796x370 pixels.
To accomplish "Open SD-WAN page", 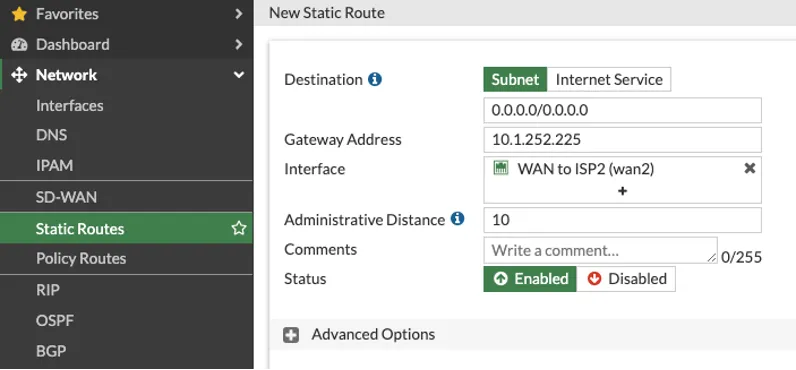I will (66, 197).
